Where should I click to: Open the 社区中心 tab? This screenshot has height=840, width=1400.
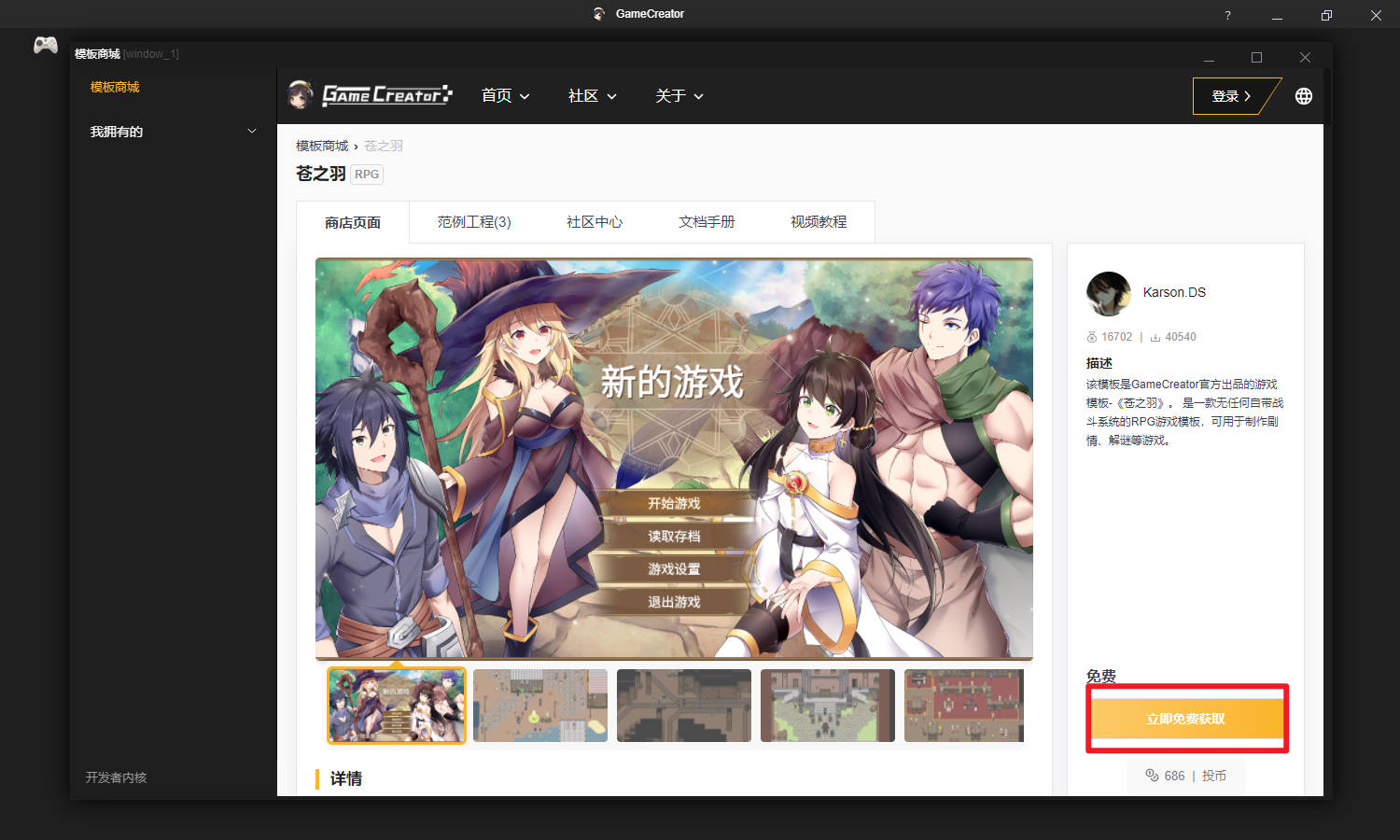[x=595, y=222]
